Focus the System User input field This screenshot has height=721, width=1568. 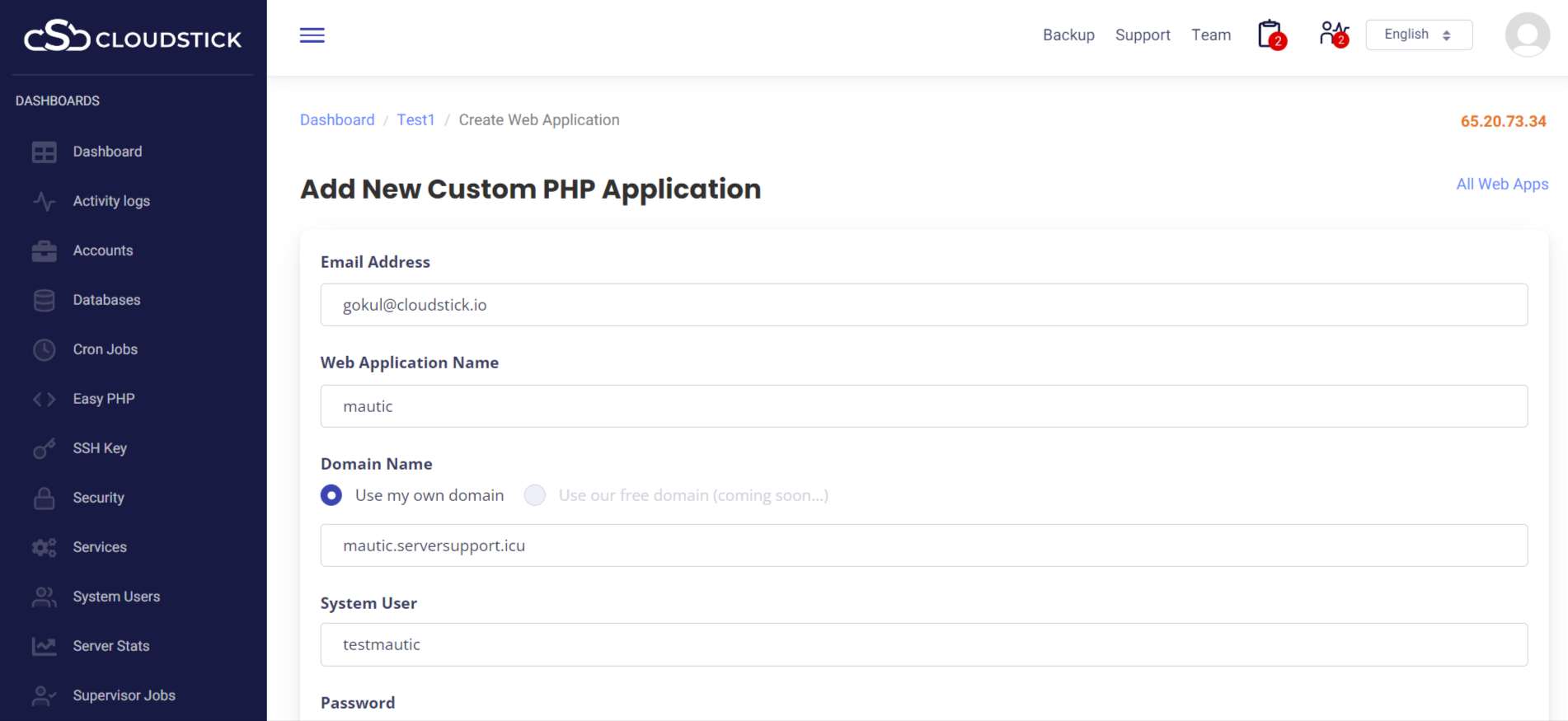[x=923, y=644]
